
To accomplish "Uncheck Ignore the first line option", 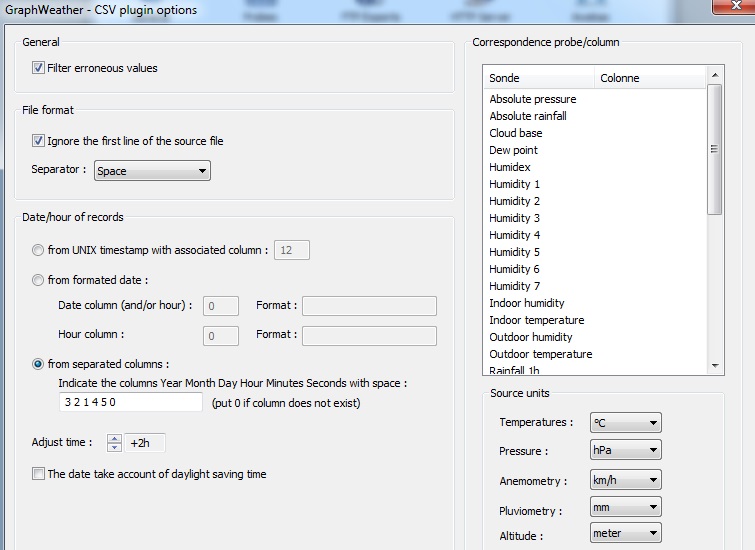I will [39, 141].
